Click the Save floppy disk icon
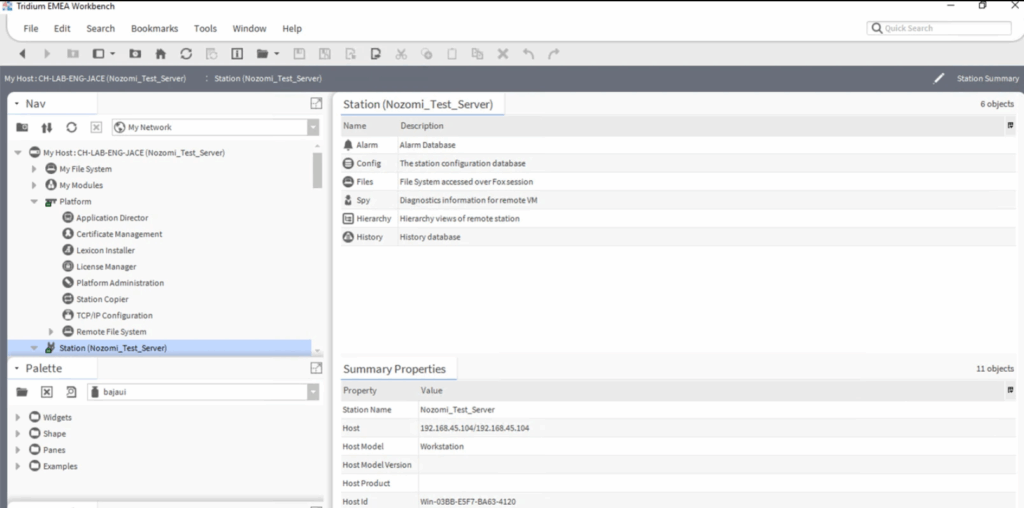The image size is (1024, 508). pos(298,54)
